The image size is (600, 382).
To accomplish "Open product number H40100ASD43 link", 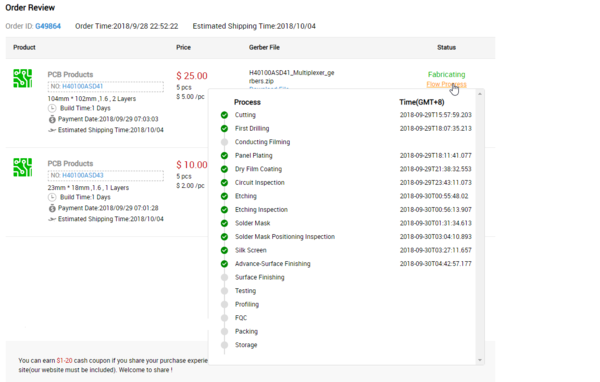I will pyautogui.click(x=83, y=175).
